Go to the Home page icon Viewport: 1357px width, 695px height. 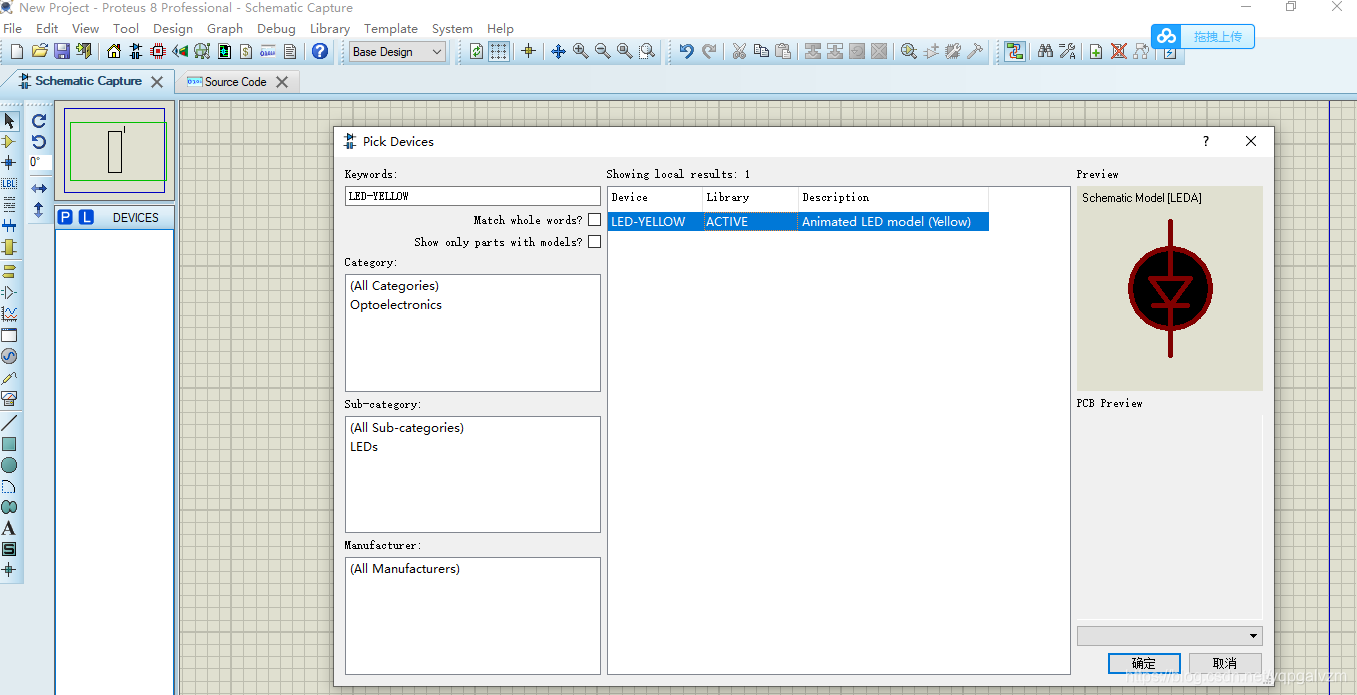pos(113,51)
